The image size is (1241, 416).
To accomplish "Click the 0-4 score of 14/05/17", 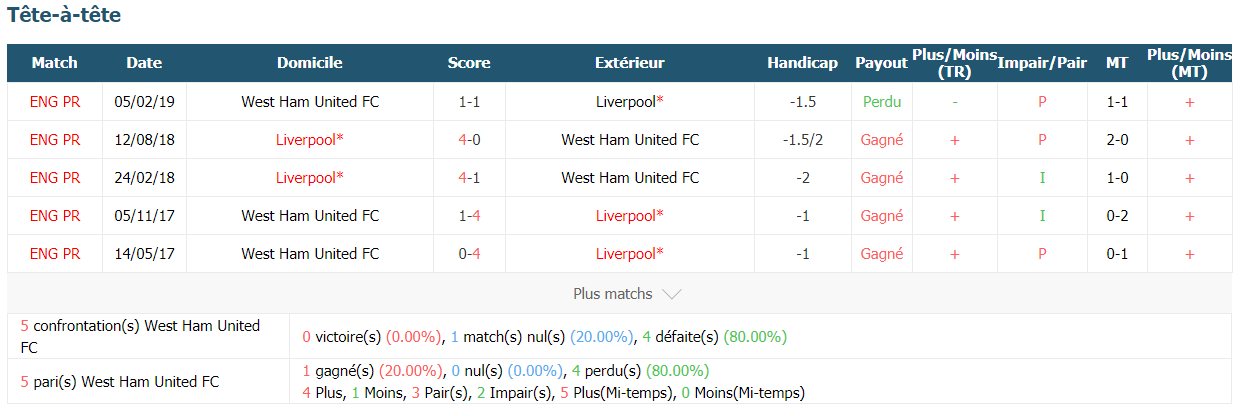I will tap(469, 254).
